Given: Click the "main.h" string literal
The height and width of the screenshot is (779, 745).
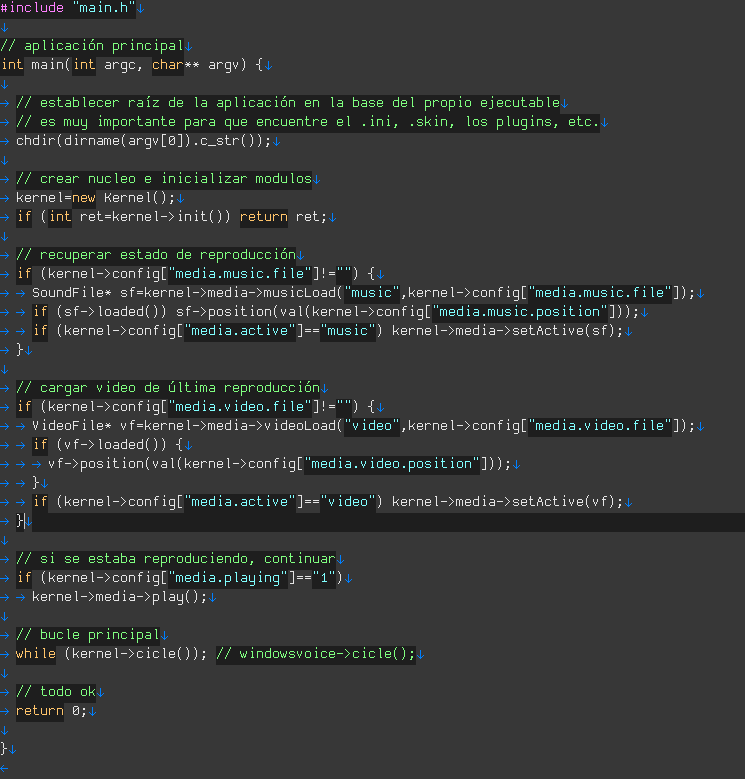Looking at the screenshot, I should pyautogui.click(x=100, y=8).
